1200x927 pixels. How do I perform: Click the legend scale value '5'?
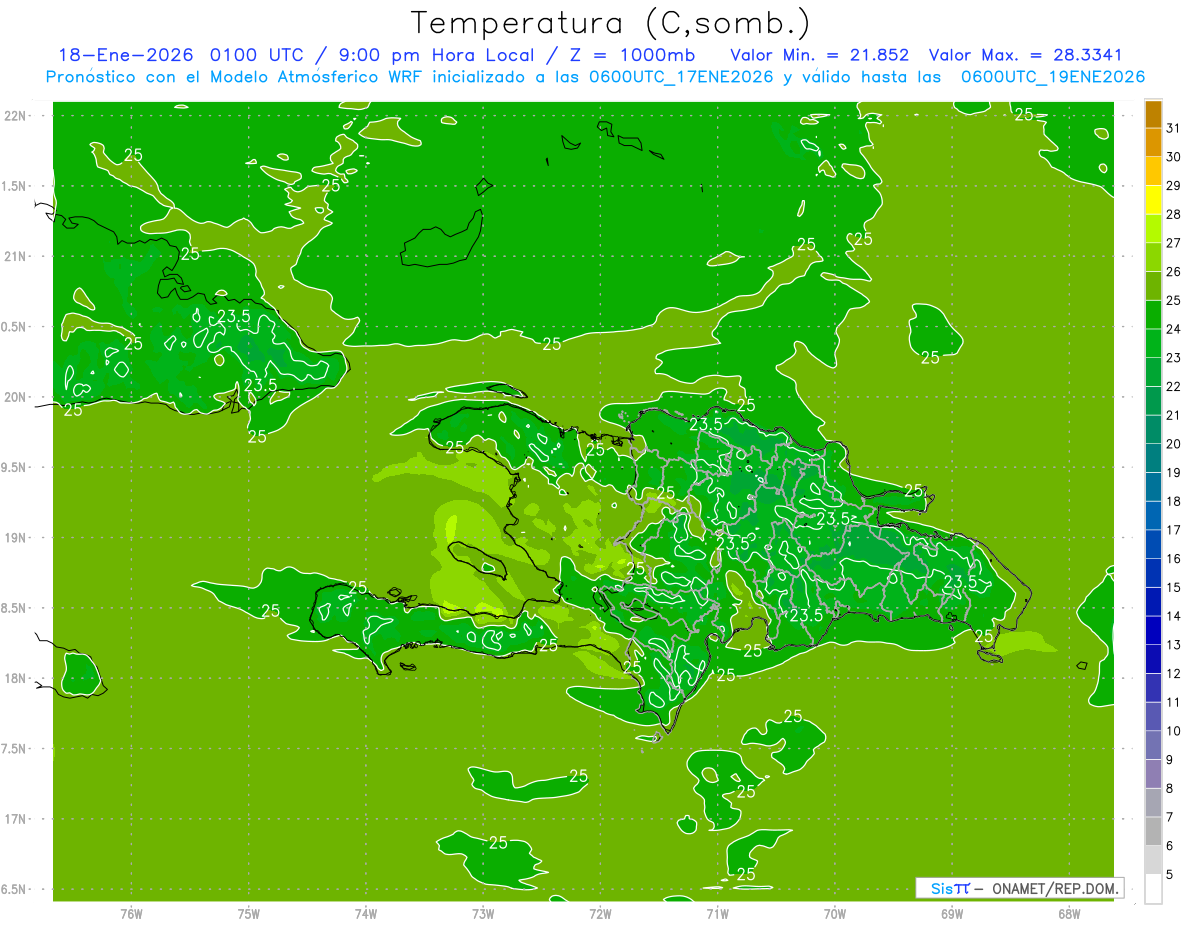pos(1170,875)
